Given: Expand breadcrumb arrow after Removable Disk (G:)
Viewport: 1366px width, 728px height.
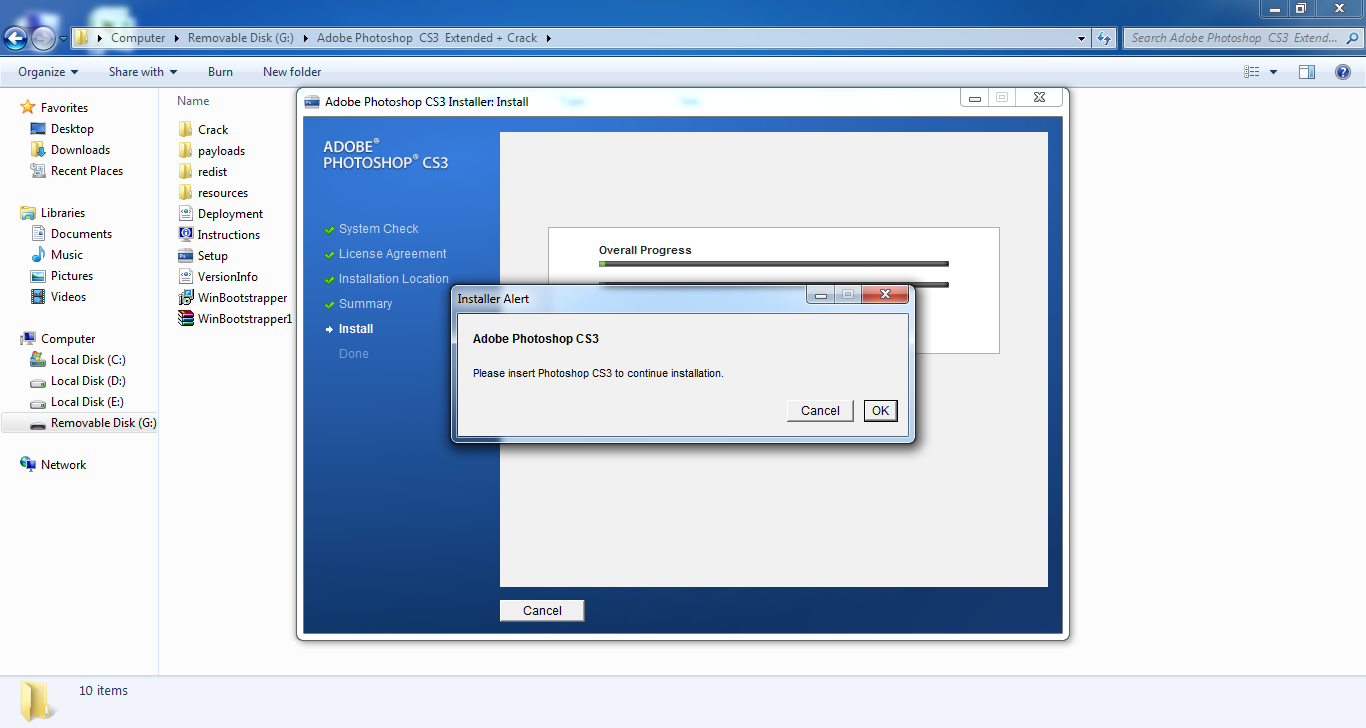Looking at the screenshot, I should click(305, 38).
